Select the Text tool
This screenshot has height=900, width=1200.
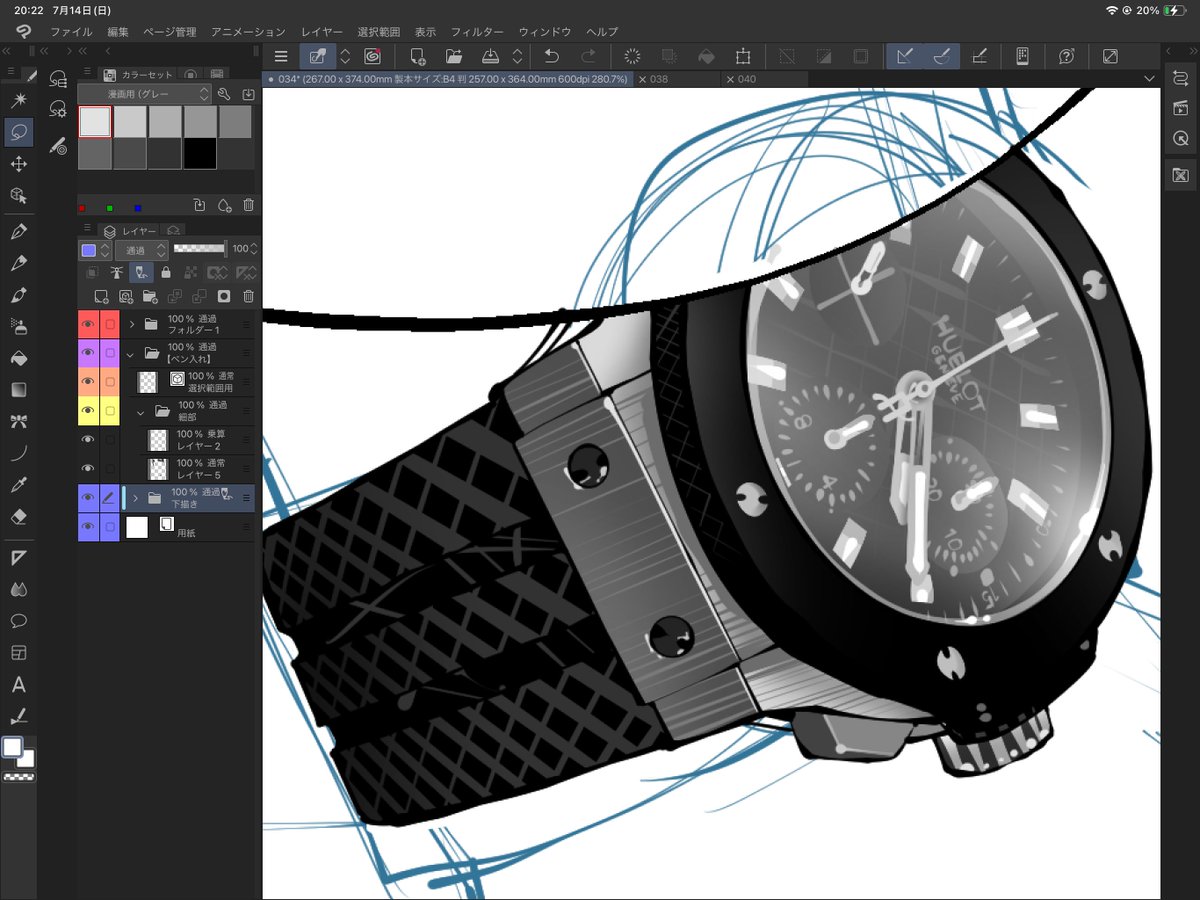[18, 685]
